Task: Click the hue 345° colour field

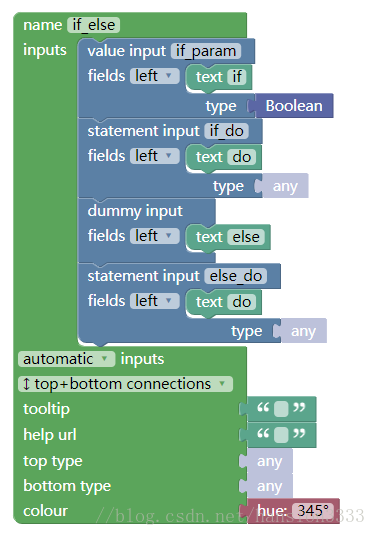Action: point(313,511)
